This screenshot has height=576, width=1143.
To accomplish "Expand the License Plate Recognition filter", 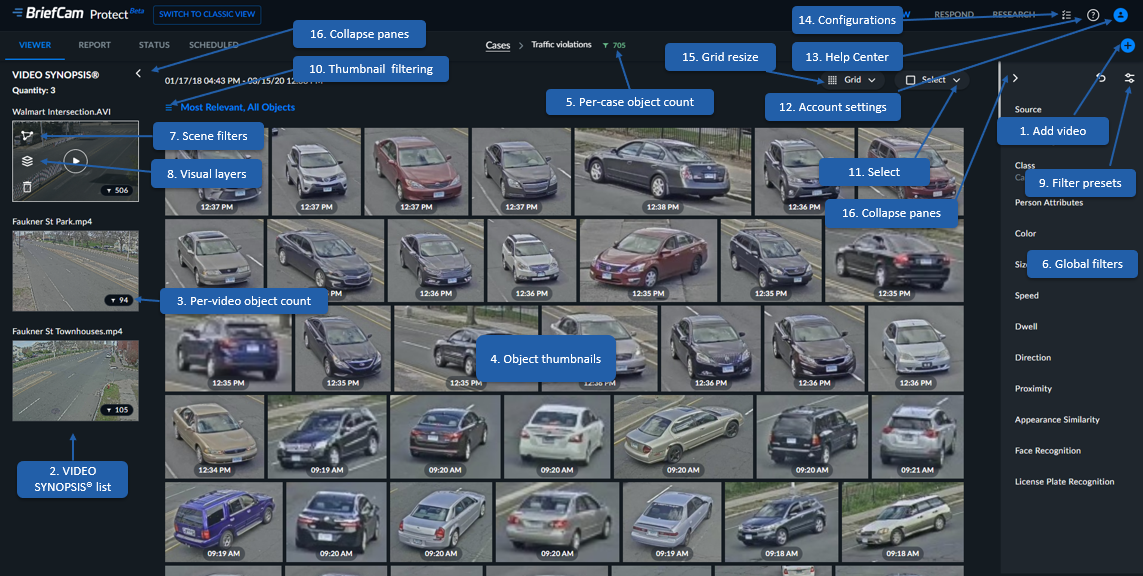I will [1064, 482].
